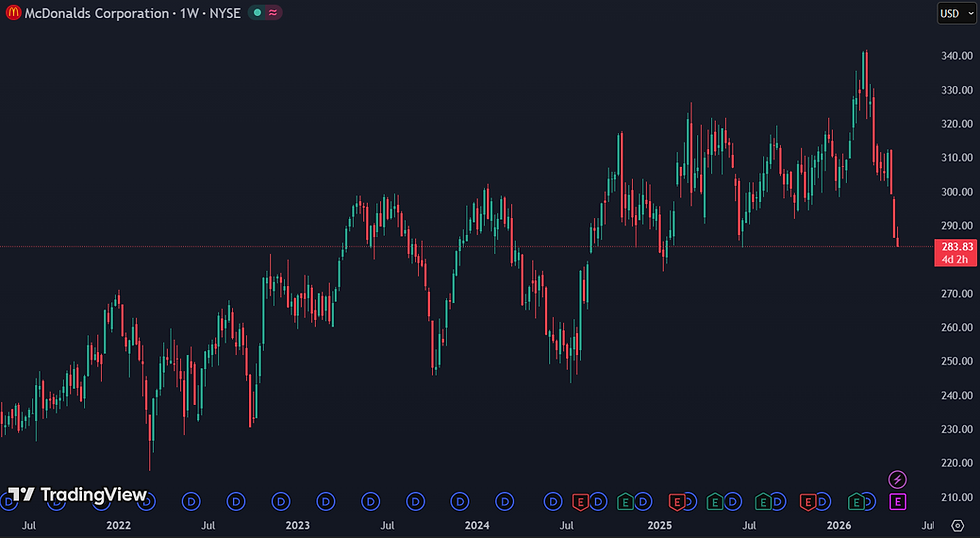Click green earnings marker just after Jul 2025
Screen dimensions: 980x538
point(763,501)
